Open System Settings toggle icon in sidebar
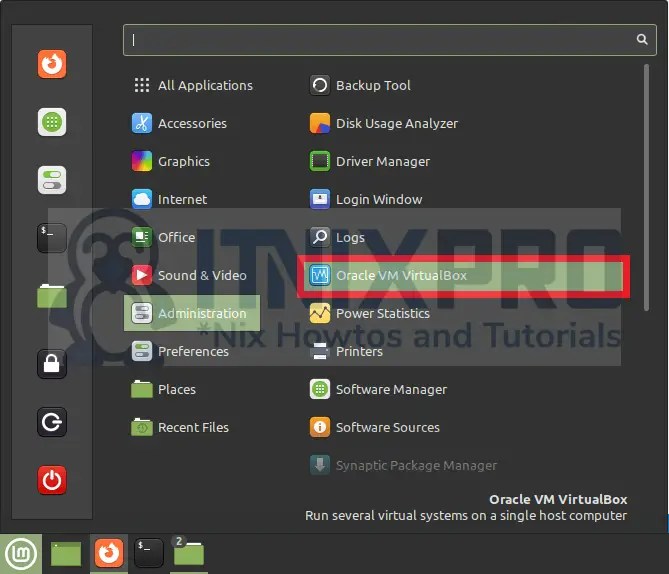This screenshot has width=669, height=574. [x=52, y=180]
